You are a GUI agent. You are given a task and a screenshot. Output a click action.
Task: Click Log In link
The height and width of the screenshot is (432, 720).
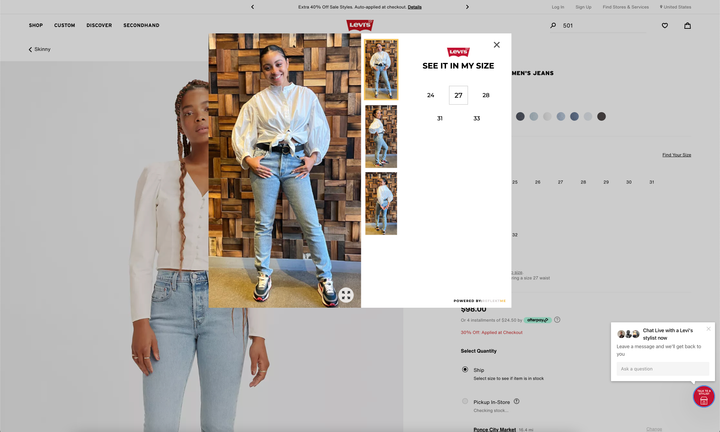pyautogui.click(x=558, y=7)
